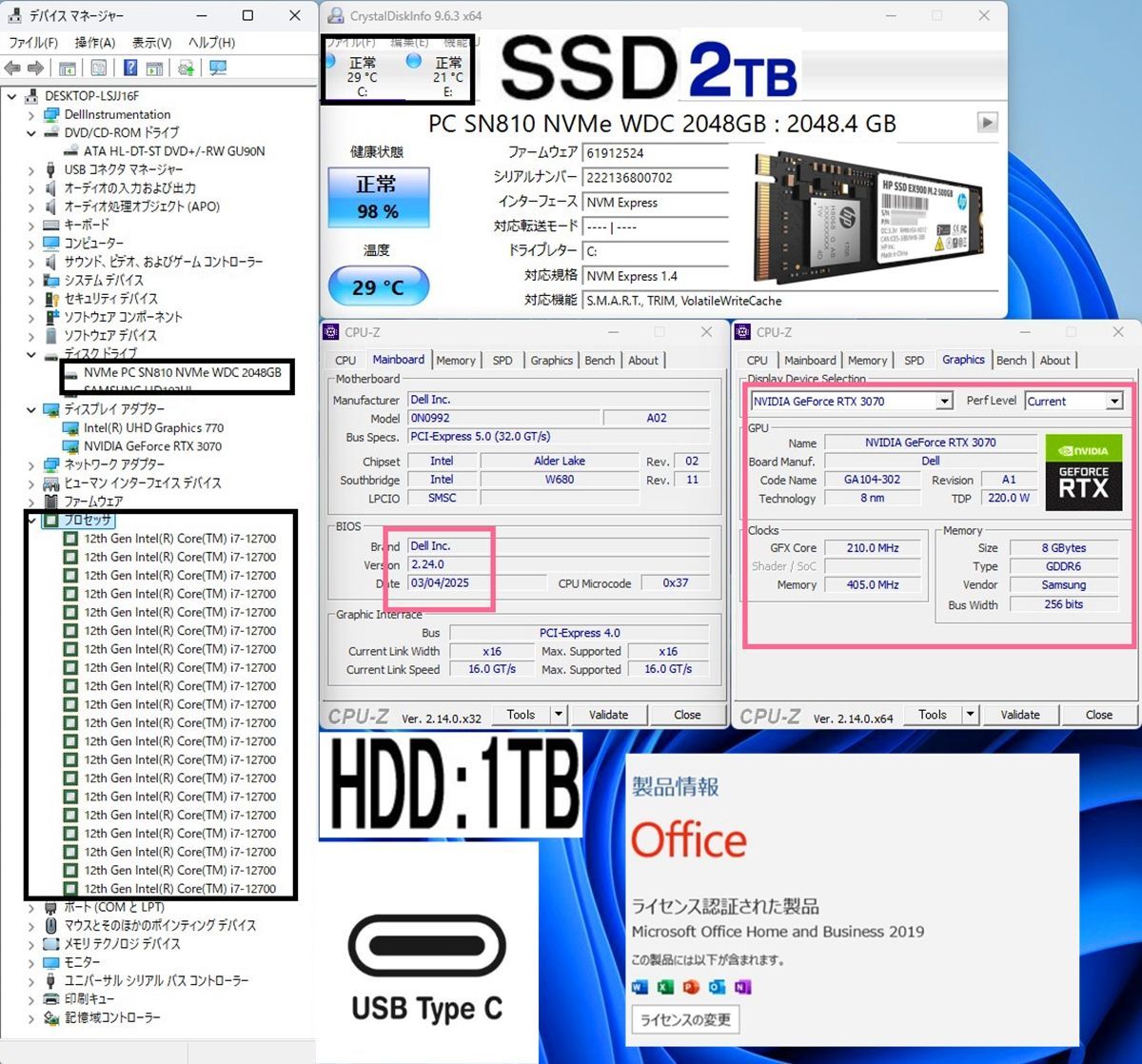The image size is (1142, 1064).
Task: Click ライセンスの変更 button in Office info
Action: click(x=685, y=1019)
